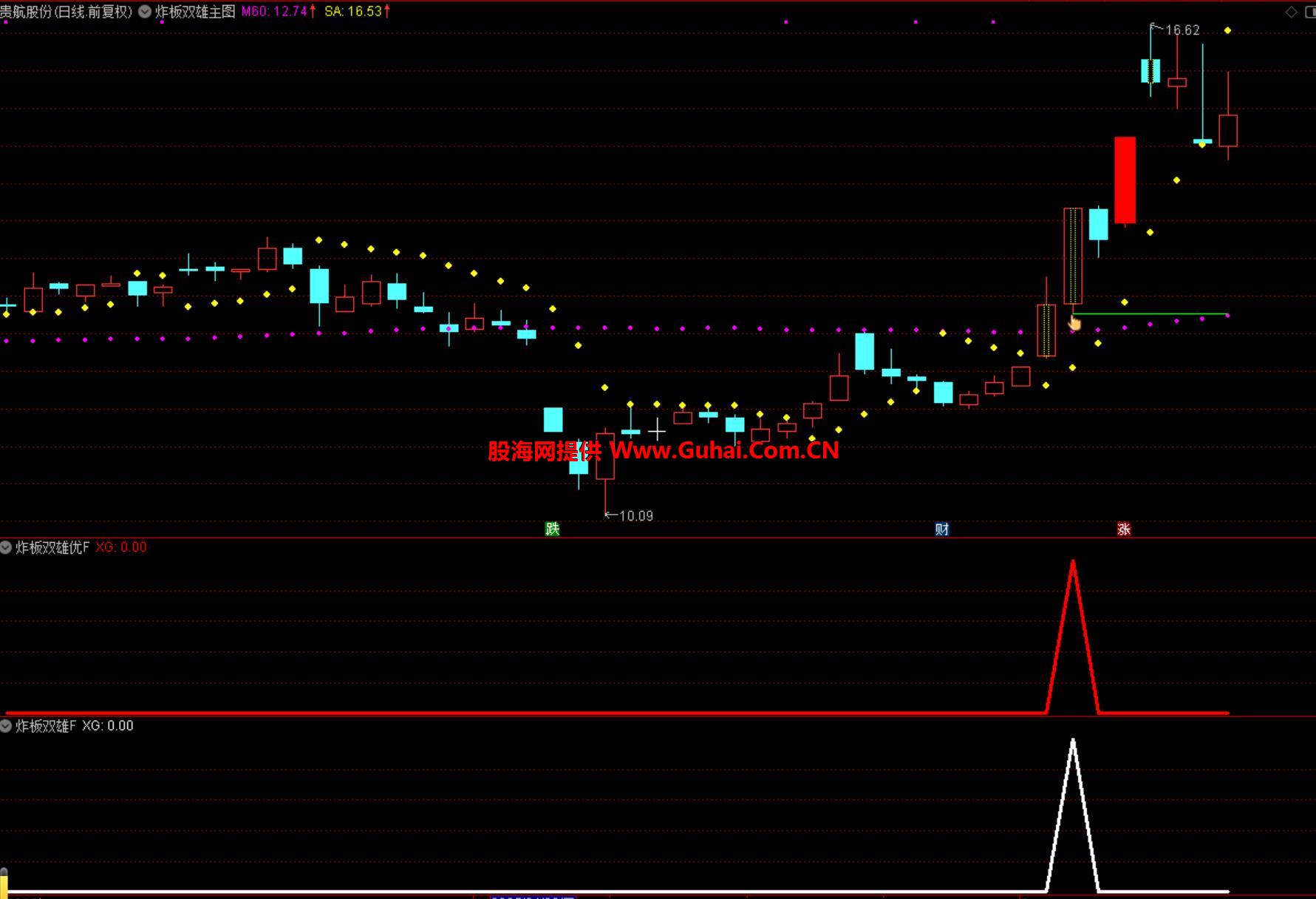Open the 炸板双雄F sub-chart dropdown arrow
This screenshot has width=1316, height=899.
(x=6, y=726)
